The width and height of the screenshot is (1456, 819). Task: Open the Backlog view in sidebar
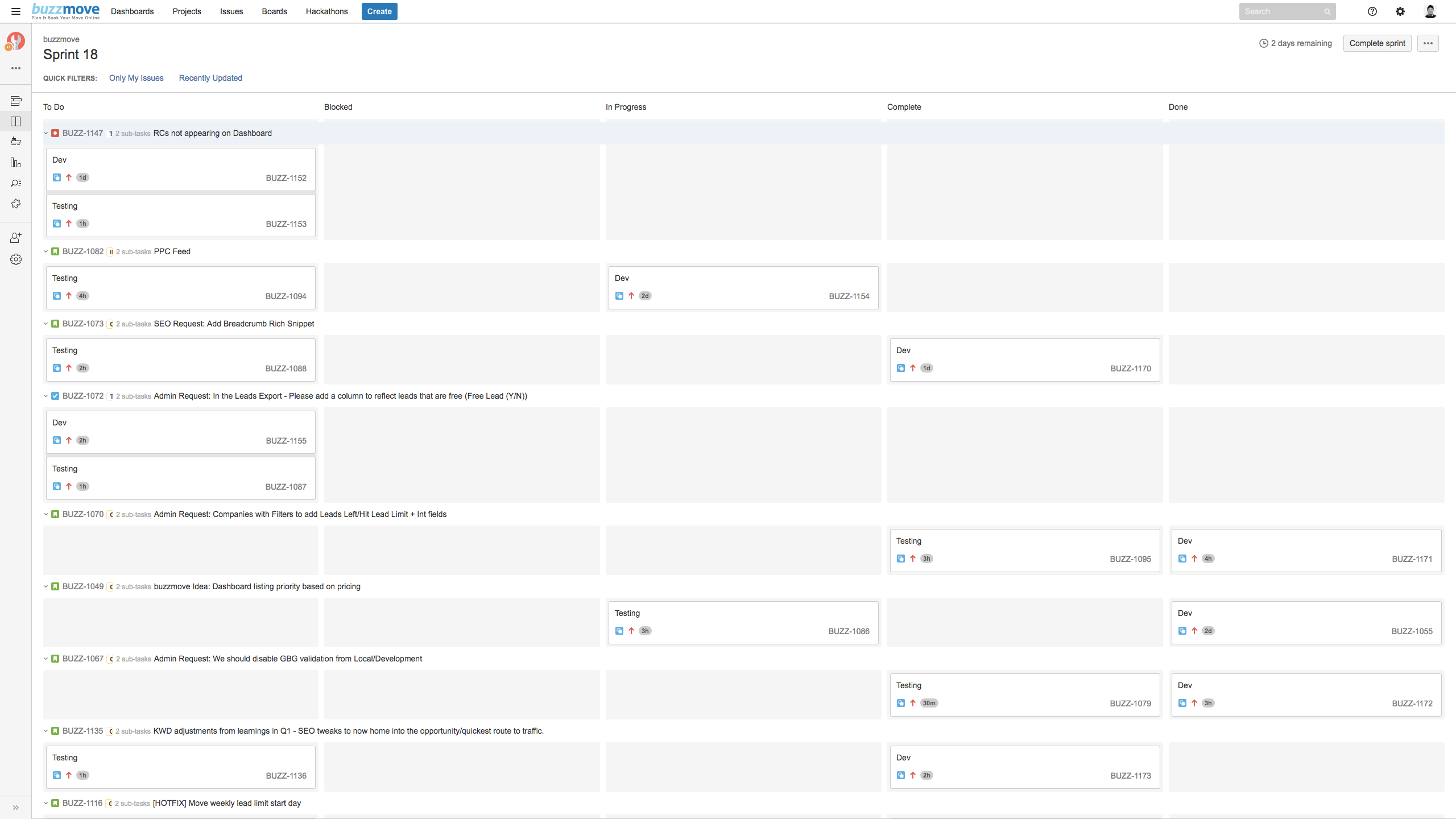tap(16, 101)
